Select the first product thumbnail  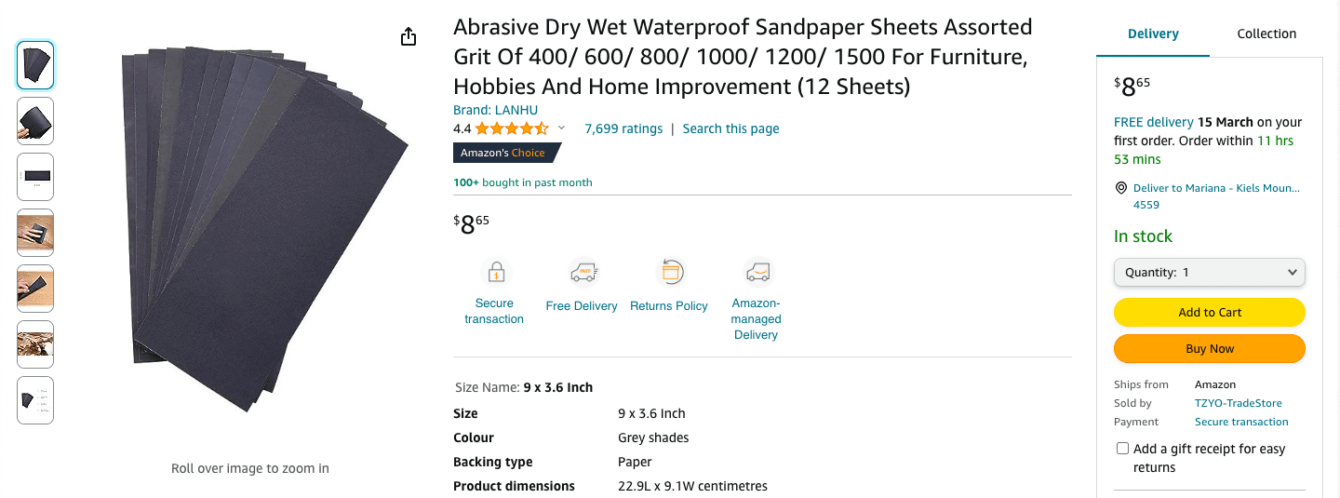pos(36,65)
